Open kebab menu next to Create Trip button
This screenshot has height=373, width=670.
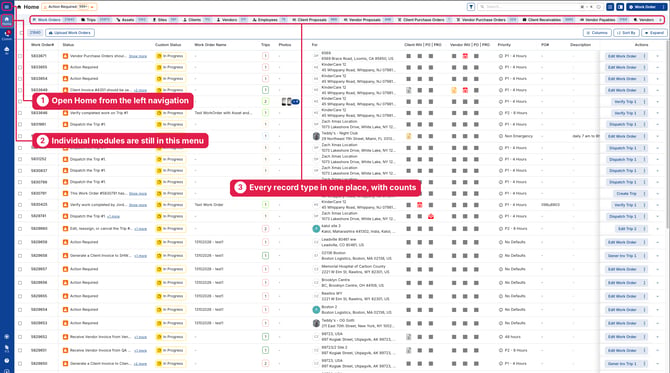645,194
